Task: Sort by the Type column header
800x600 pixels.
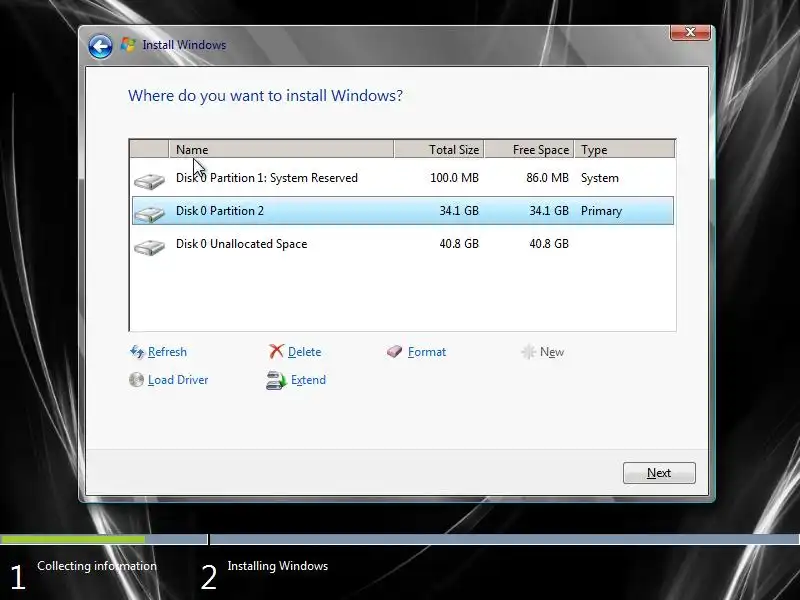Action: pyautogui.click(x=624, y=149)
